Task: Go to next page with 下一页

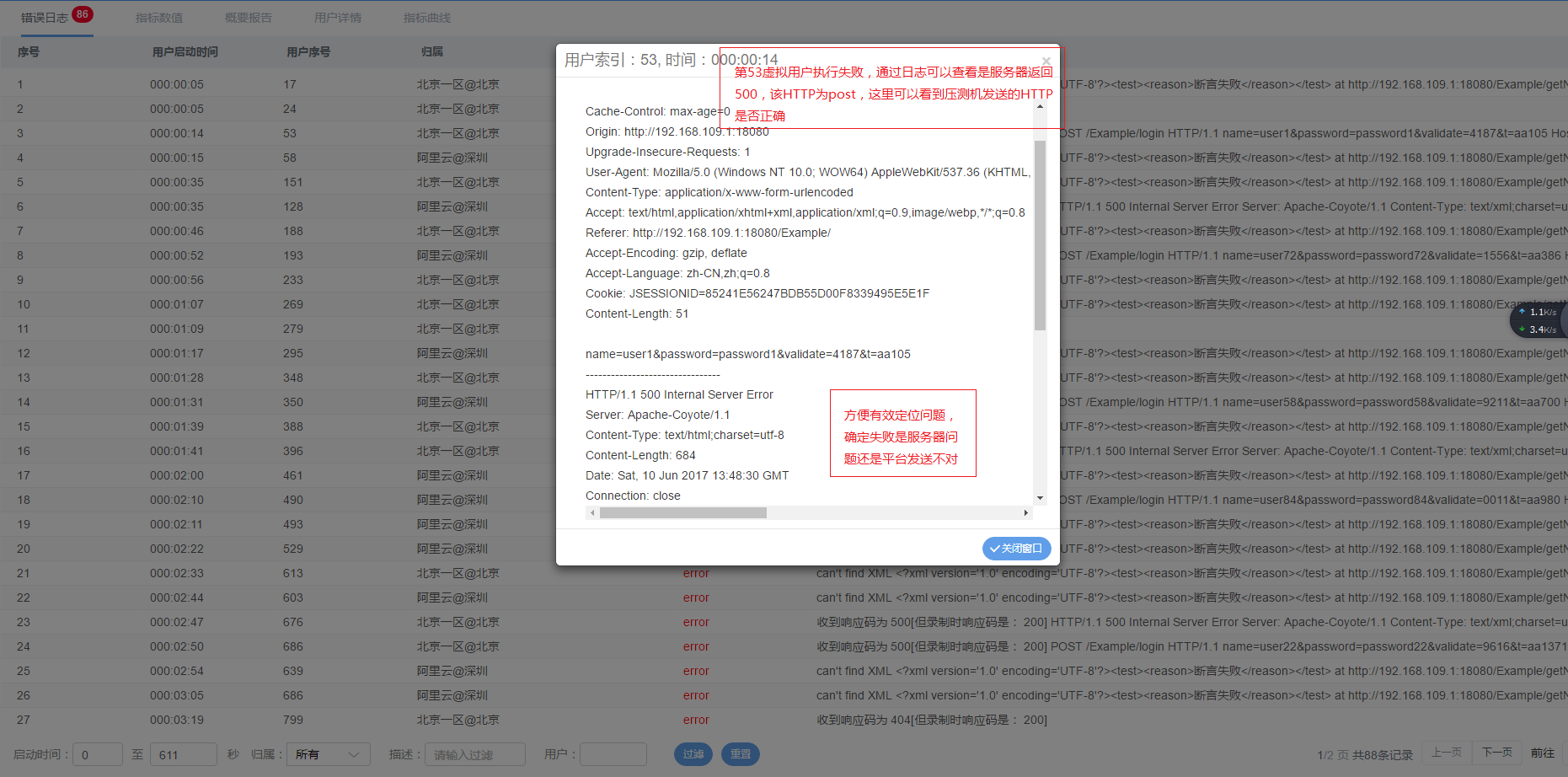Action: [1496, 753]
